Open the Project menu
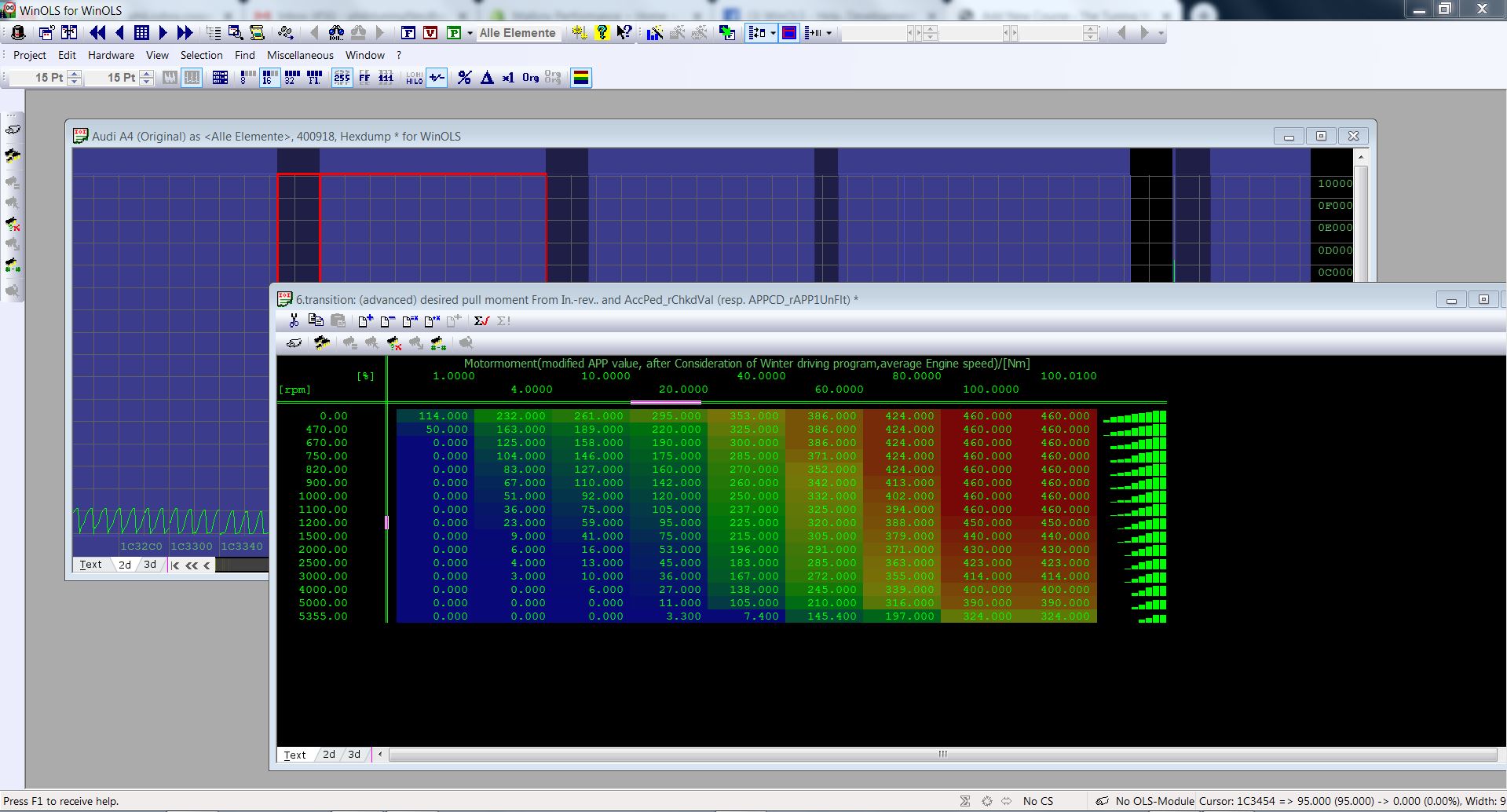Screen dimensions: 1507x812 click(30, 55)
